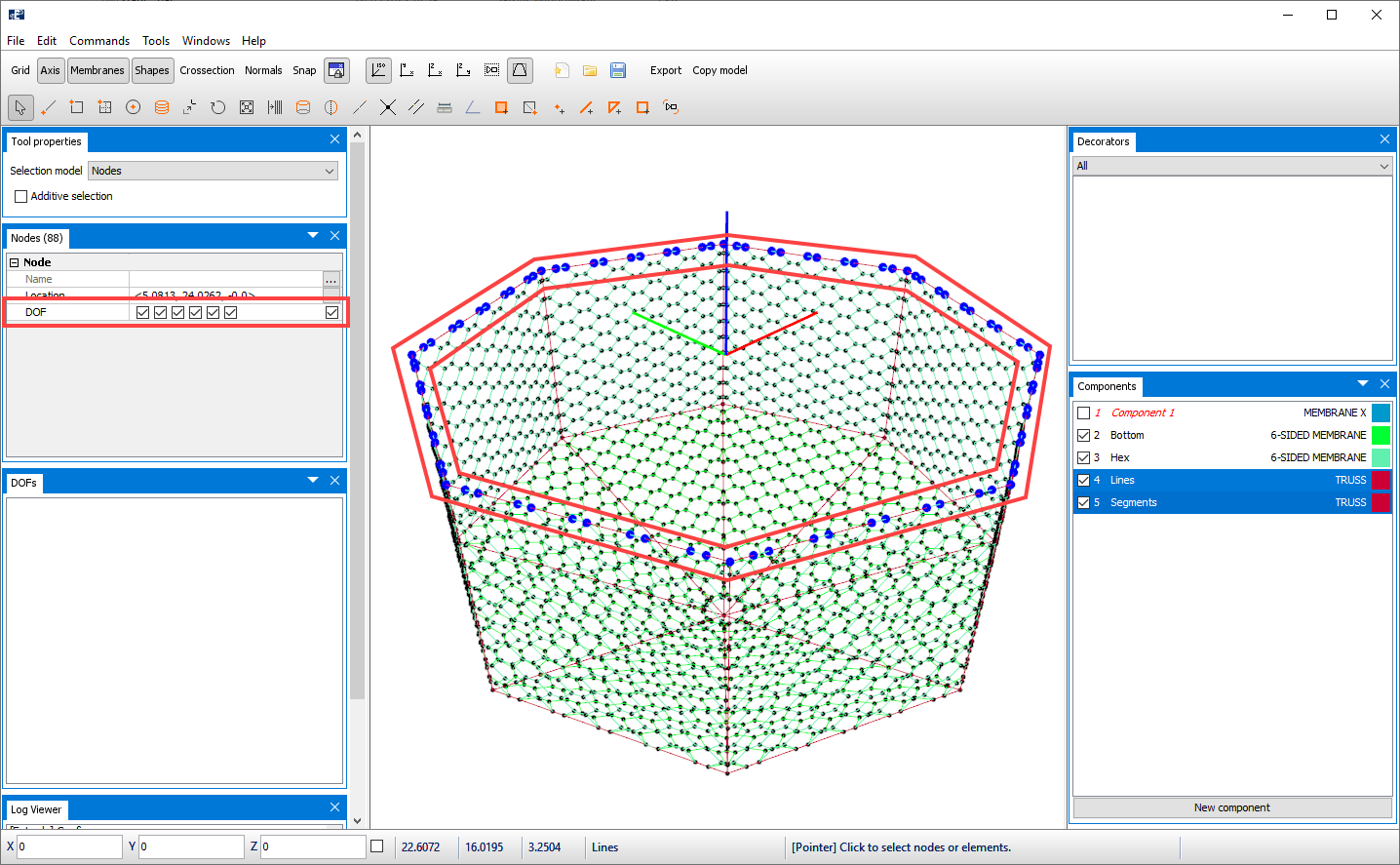
Task: Open the Decorators All dropdown
Action: [1232, 166]
